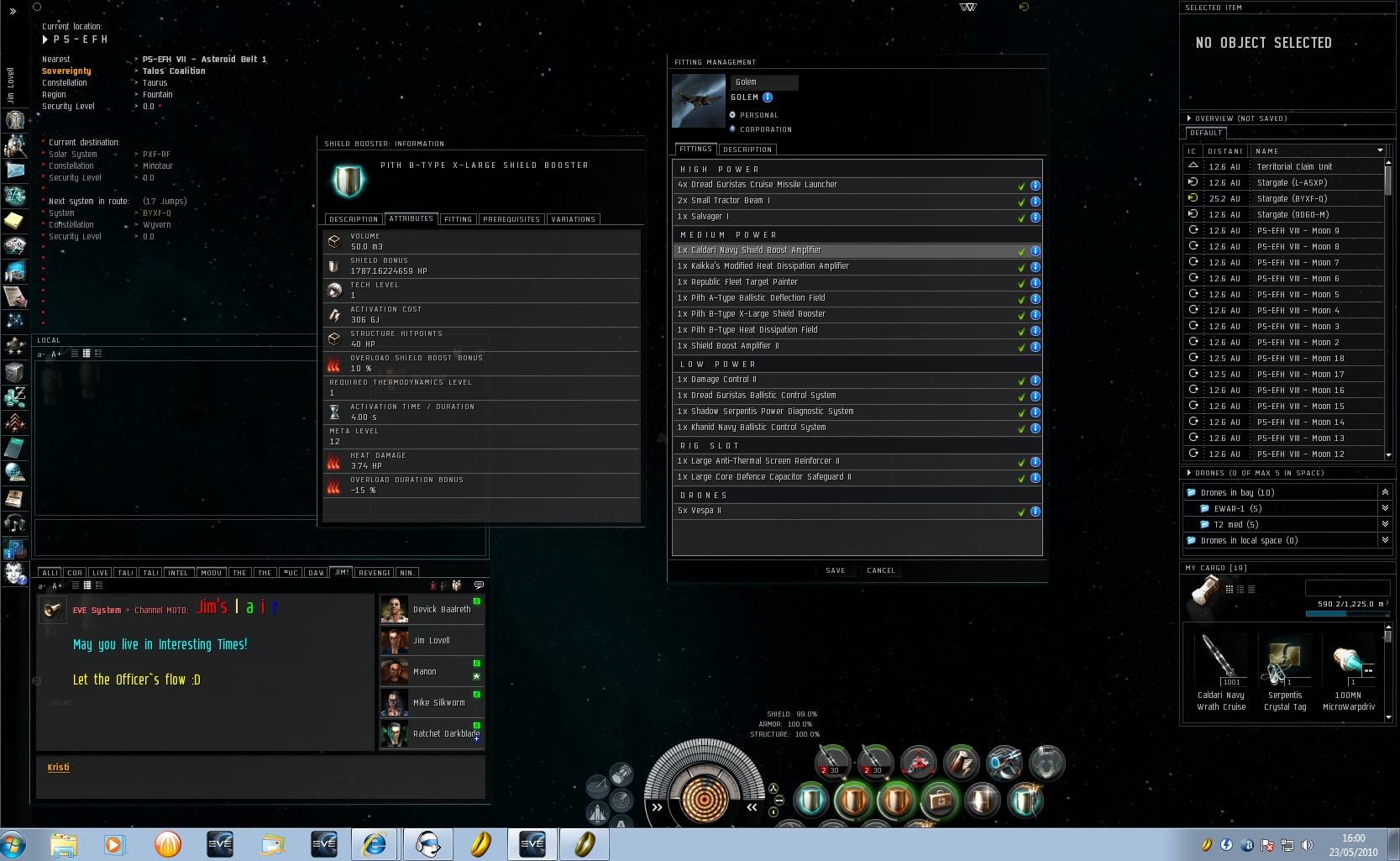1400x861 pixels.
Task: Switch cargo to icon grid view
Action: (1230, 589)
